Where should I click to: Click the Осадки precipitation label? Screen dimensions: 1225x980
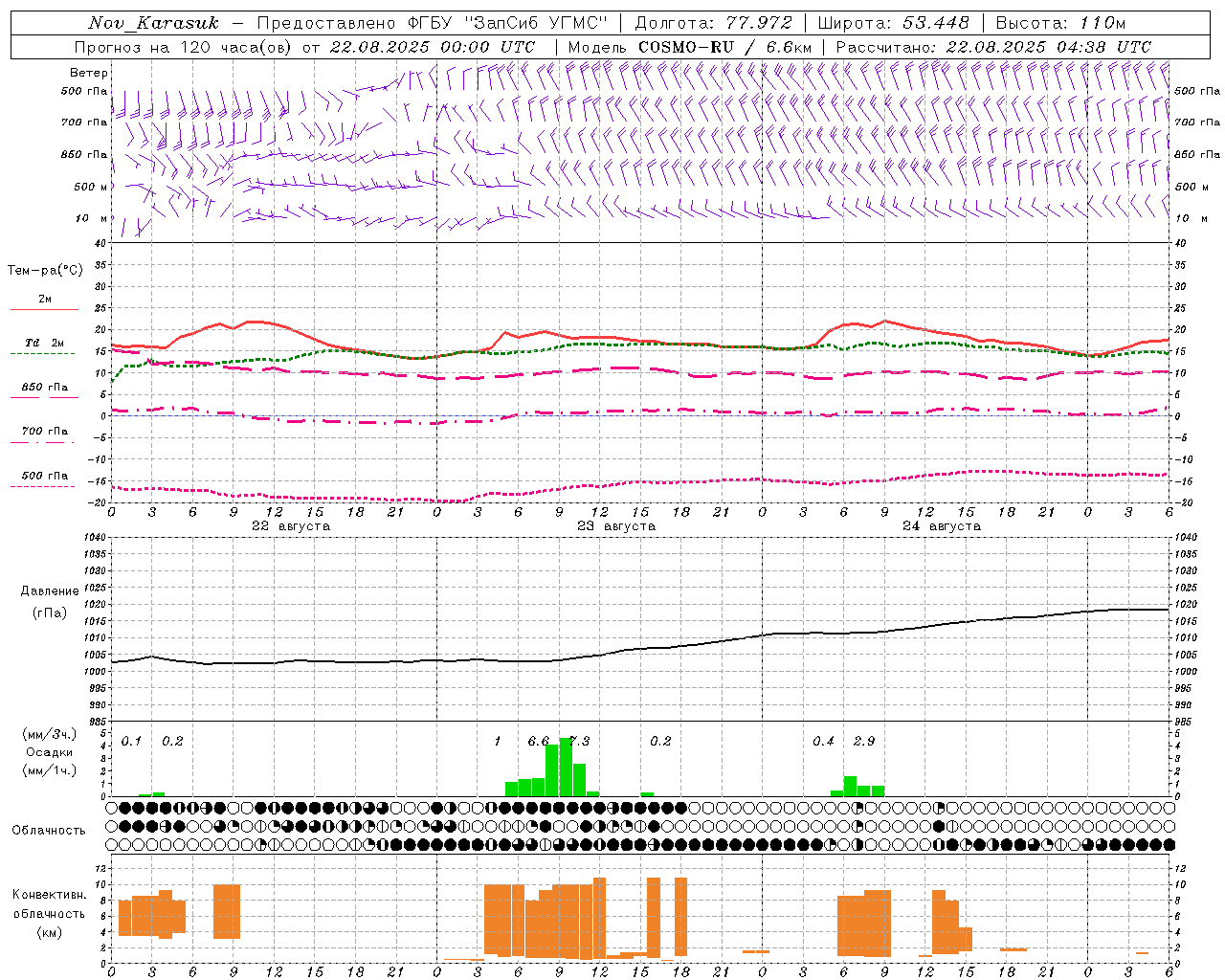pyautogui.click(x=50, y=752)
